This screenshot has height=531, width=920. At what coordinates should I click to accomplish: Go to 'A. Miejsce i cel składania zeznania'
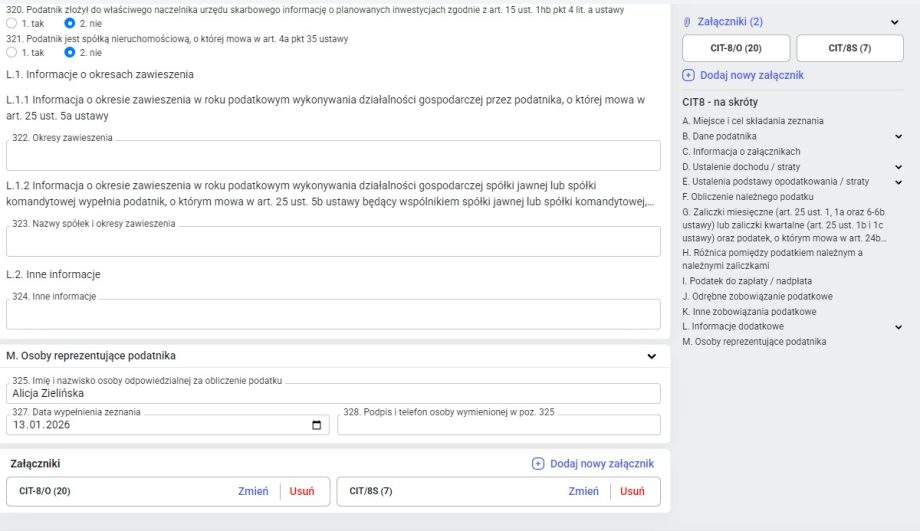[753, 121]
